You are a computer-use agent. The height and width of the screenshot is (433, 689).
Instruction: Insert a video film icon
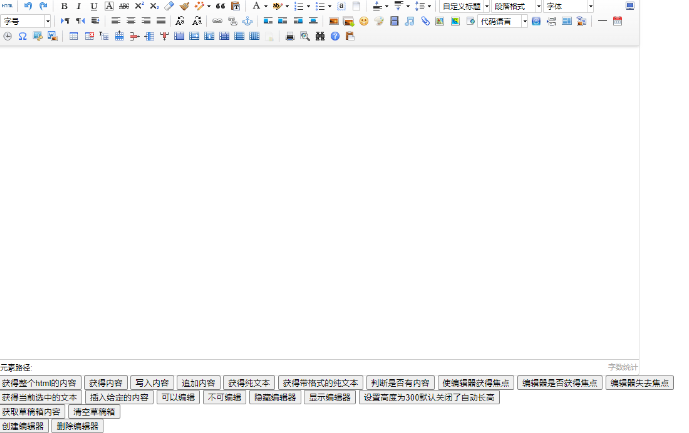pos(394,21)
